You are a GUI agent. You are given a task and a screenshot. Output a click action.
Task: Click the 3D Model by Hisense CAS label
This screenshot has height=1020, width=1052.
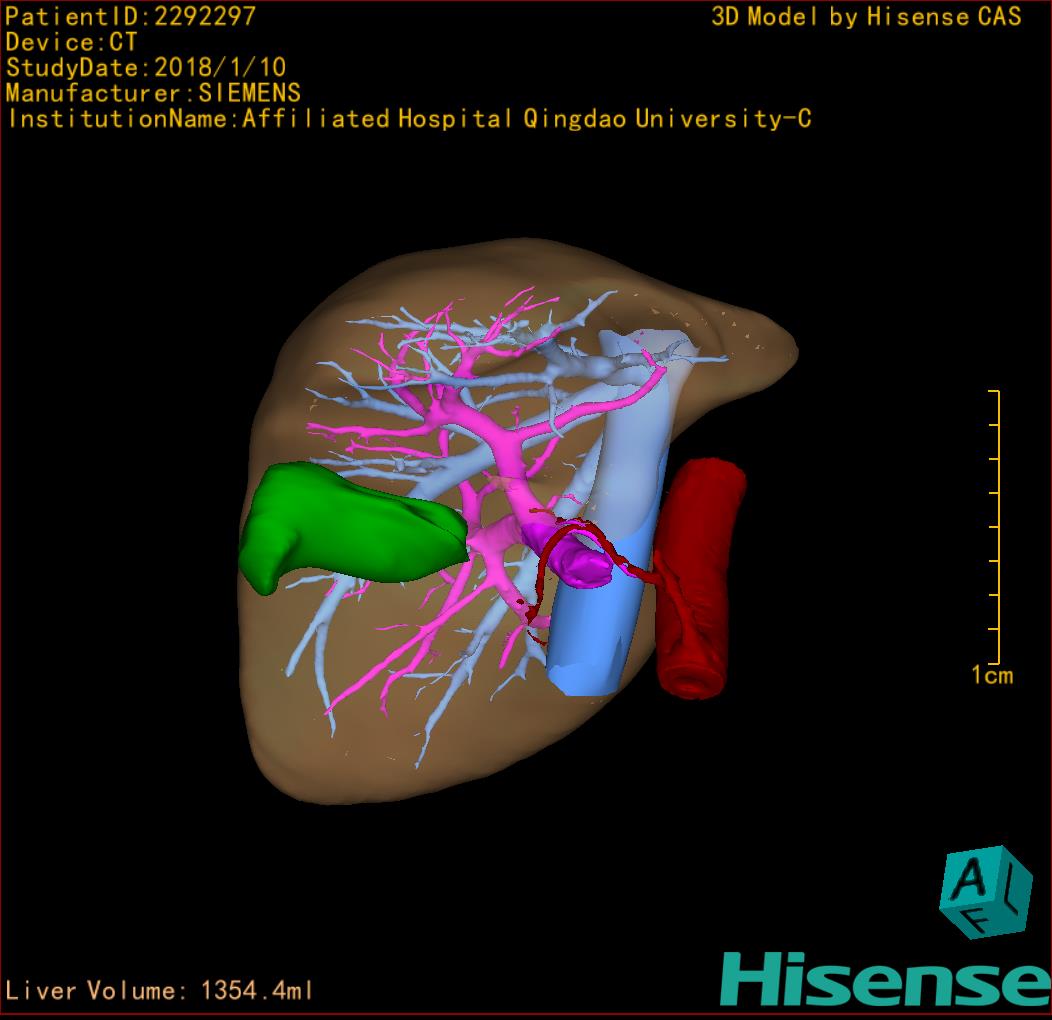pyautogui.click(x=866, y=16)
